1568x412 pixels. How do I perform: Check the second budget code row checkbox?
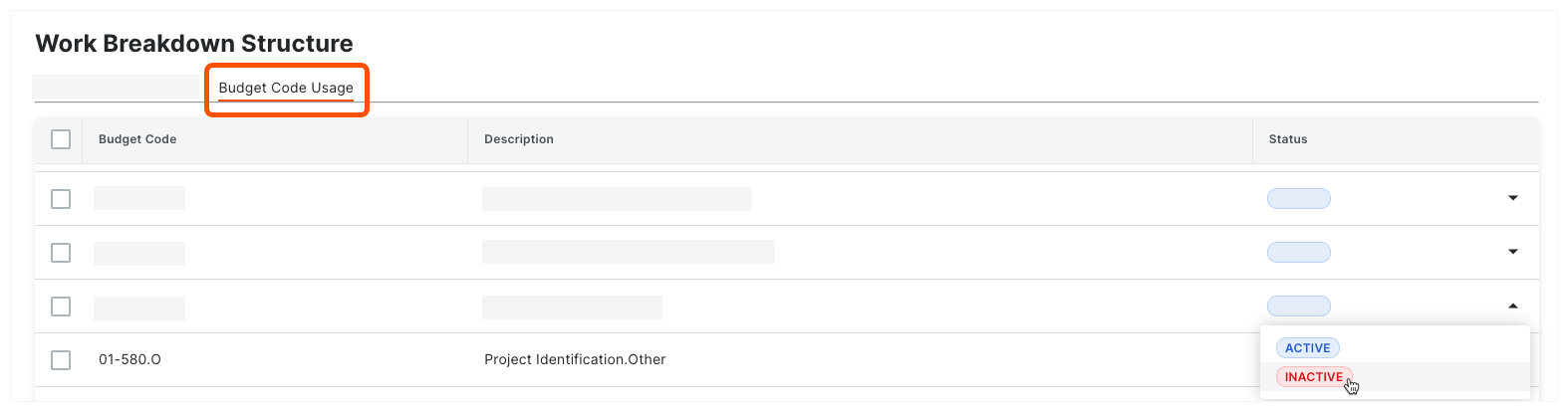61,253
